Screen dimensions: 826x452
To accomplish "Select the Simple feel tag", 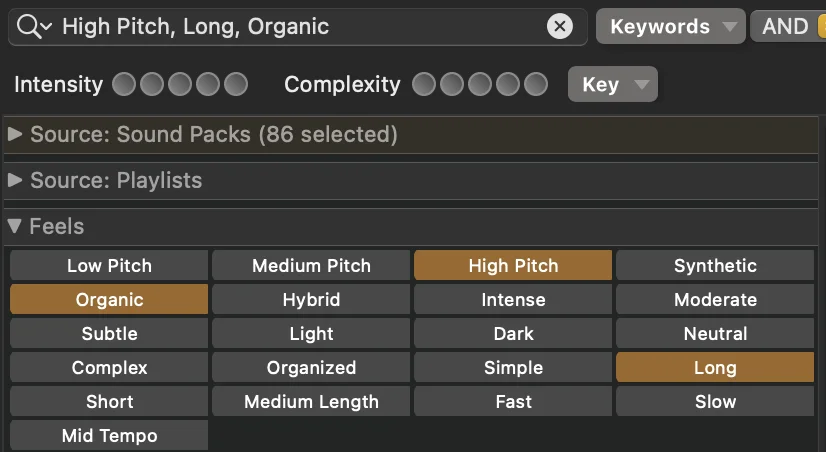I will [x=513, y=367].
